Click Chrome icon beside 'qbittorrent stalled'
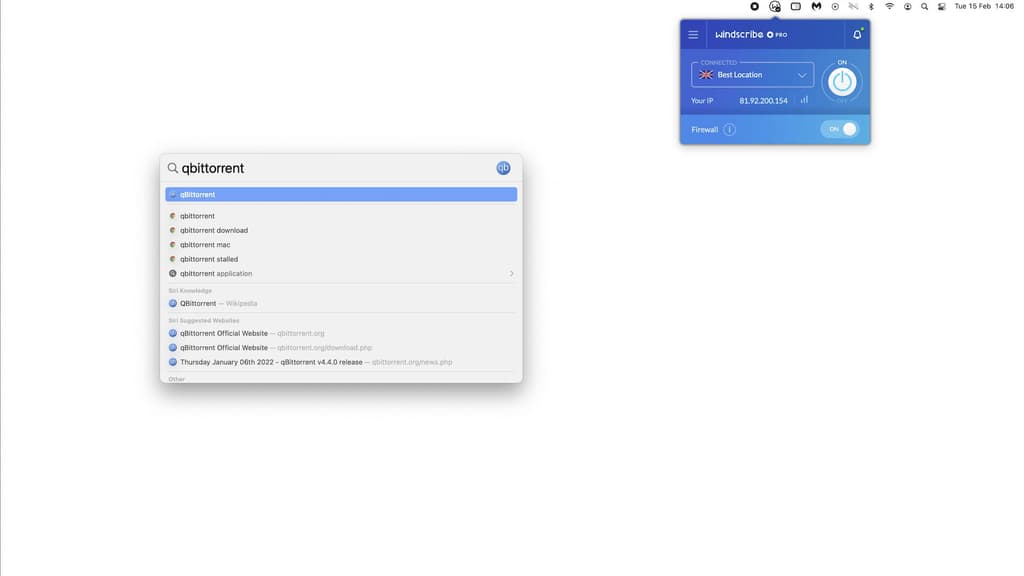This screenshot has height=576, width=1024. 172,259
